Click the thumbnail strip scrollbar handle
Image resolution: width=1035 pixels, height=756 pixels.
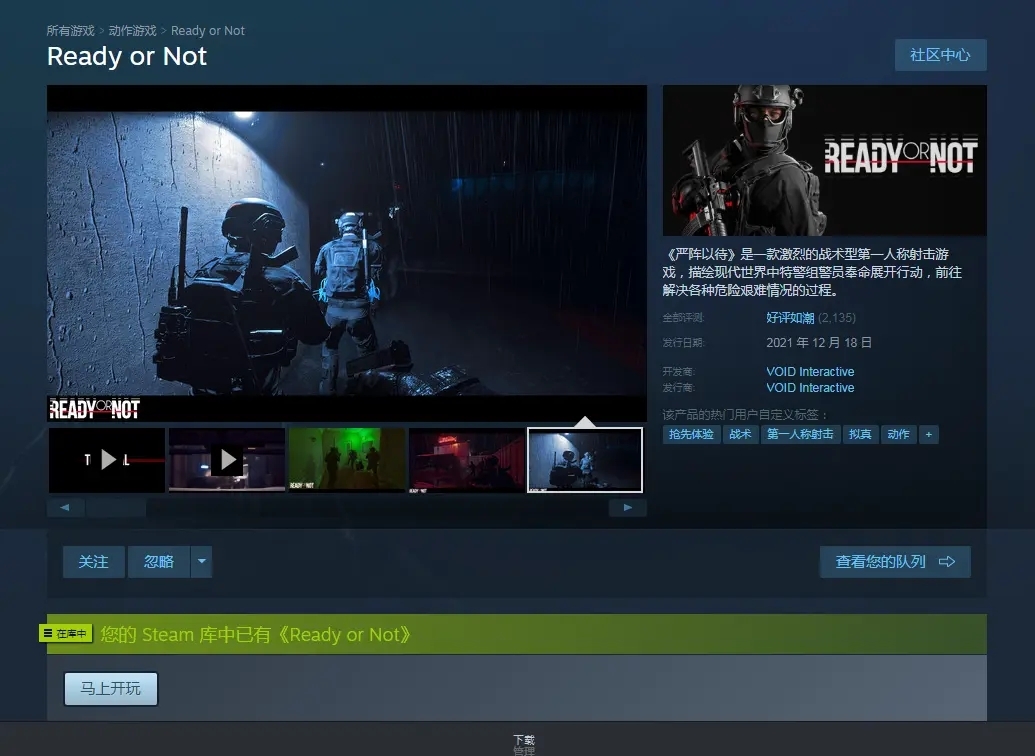click(x=116, y=507)
